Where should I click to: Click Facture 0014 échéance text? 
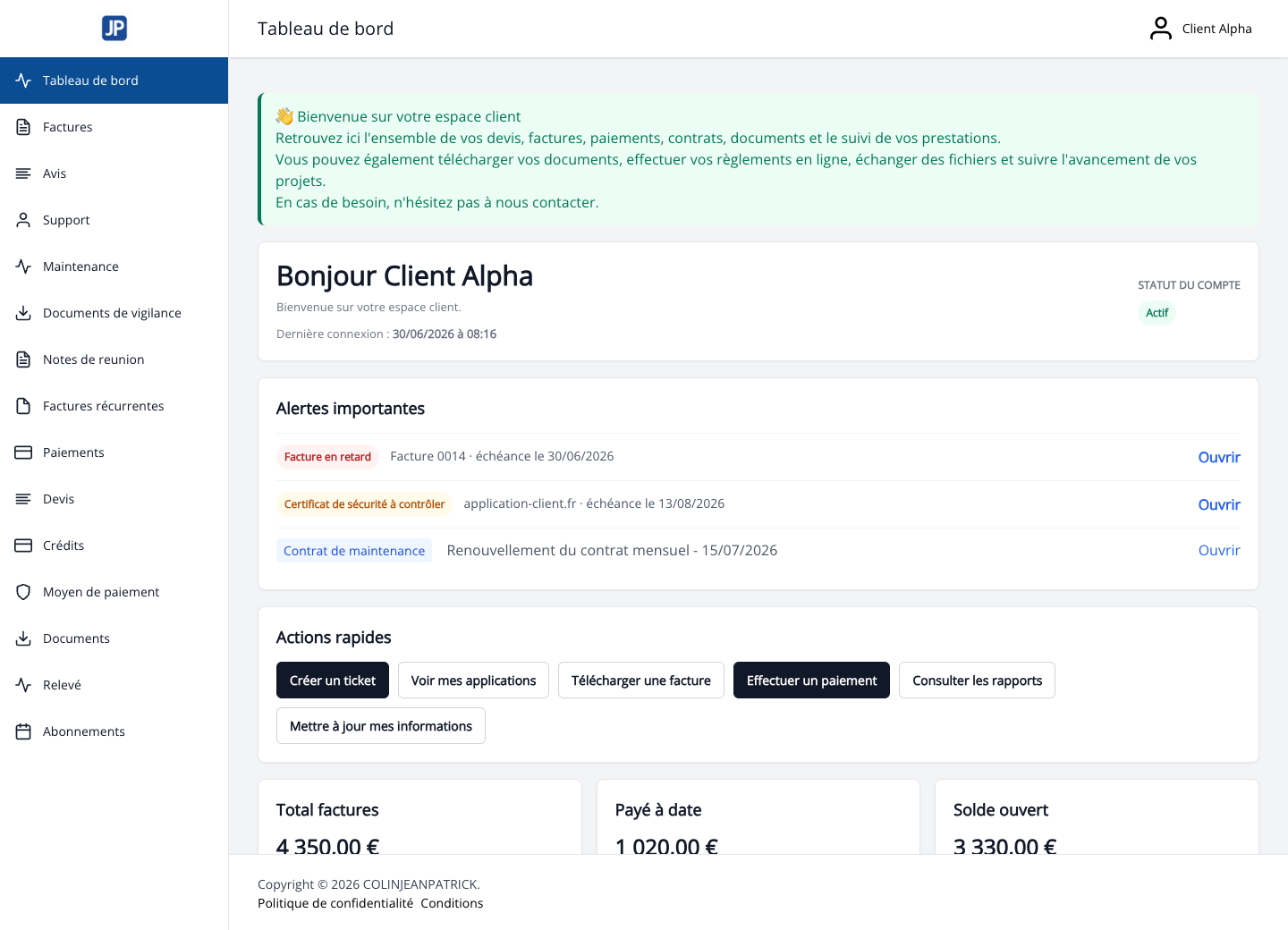[x=502, y=456]
